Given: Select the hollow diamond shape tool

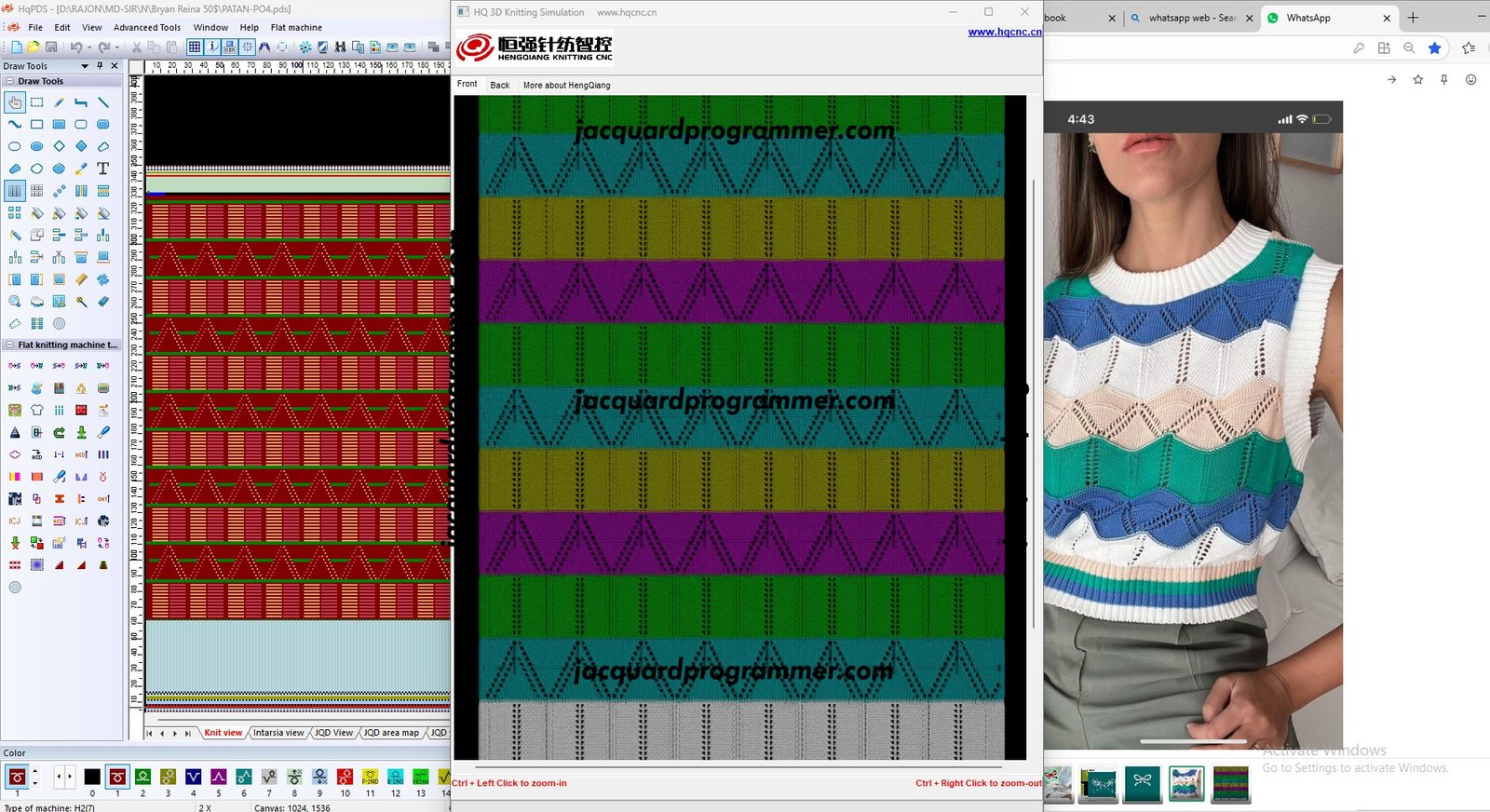Looking at the screenshot, I should [x=59, y=146].
